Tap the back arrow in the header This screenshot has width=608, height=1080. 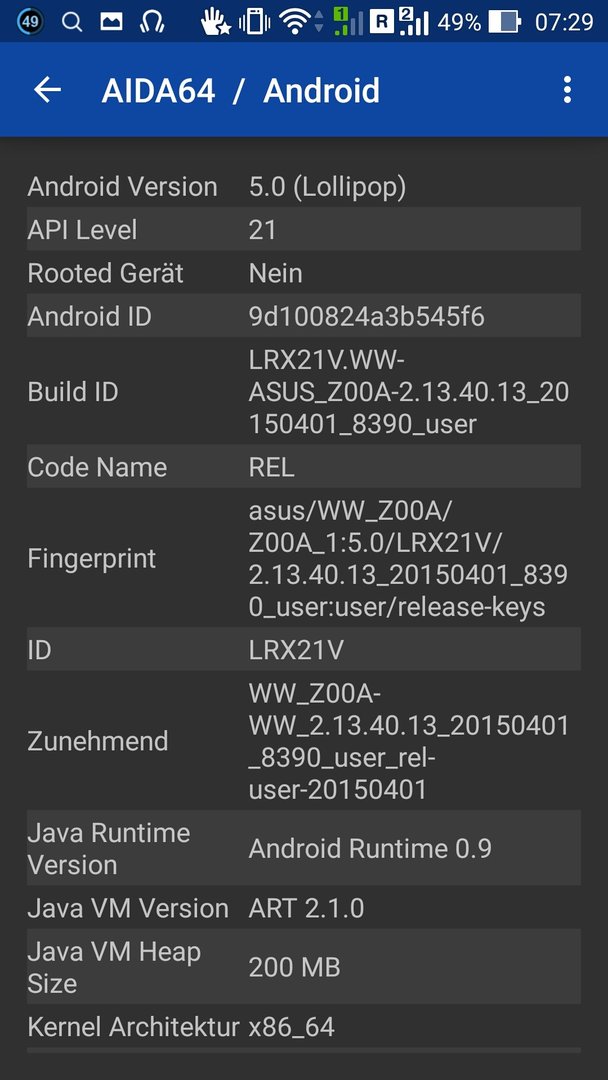tap(48, 90)
